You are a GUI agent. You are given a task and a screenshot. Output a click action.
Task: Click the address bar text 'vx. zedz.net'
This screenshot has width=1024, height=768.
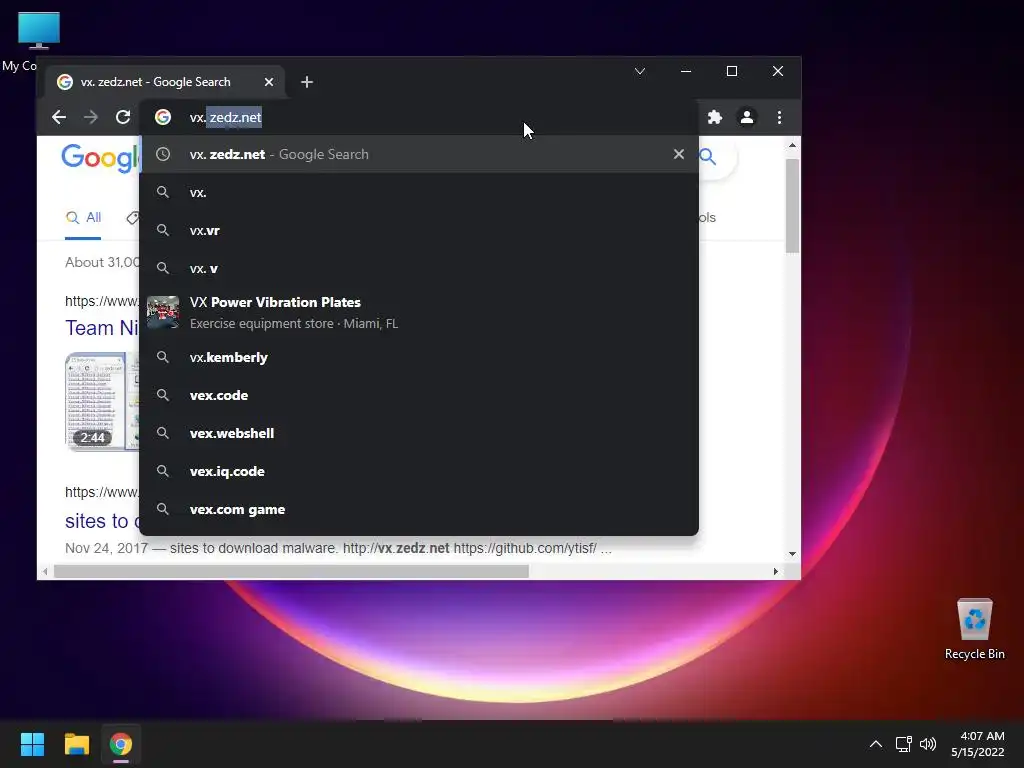coord(225,117)
